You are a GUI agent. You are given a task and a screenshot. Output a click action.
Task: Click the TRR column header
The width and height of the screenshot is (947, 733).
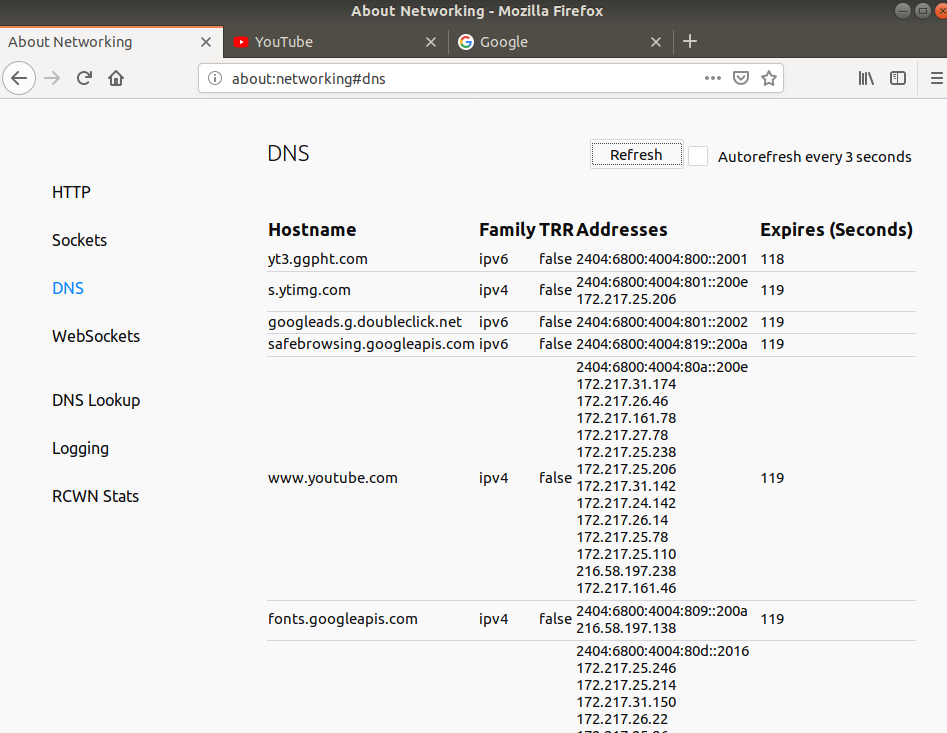coord(556,229)
